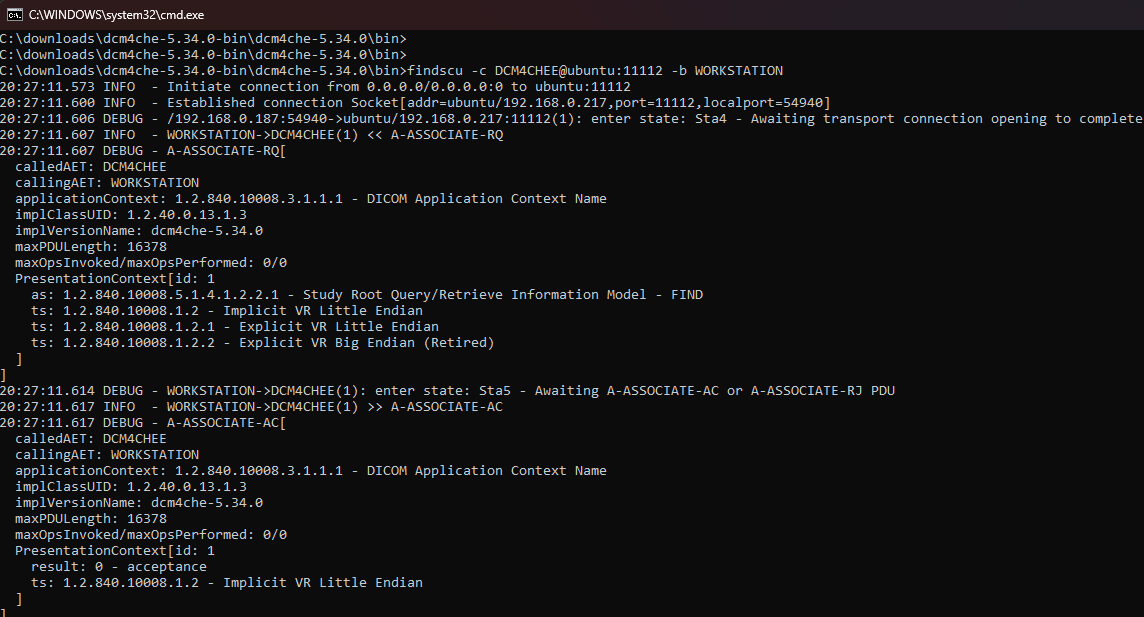Click the Explicit VR Little Endian line
The image size is (1144, 617).
(x=235, y=327)
